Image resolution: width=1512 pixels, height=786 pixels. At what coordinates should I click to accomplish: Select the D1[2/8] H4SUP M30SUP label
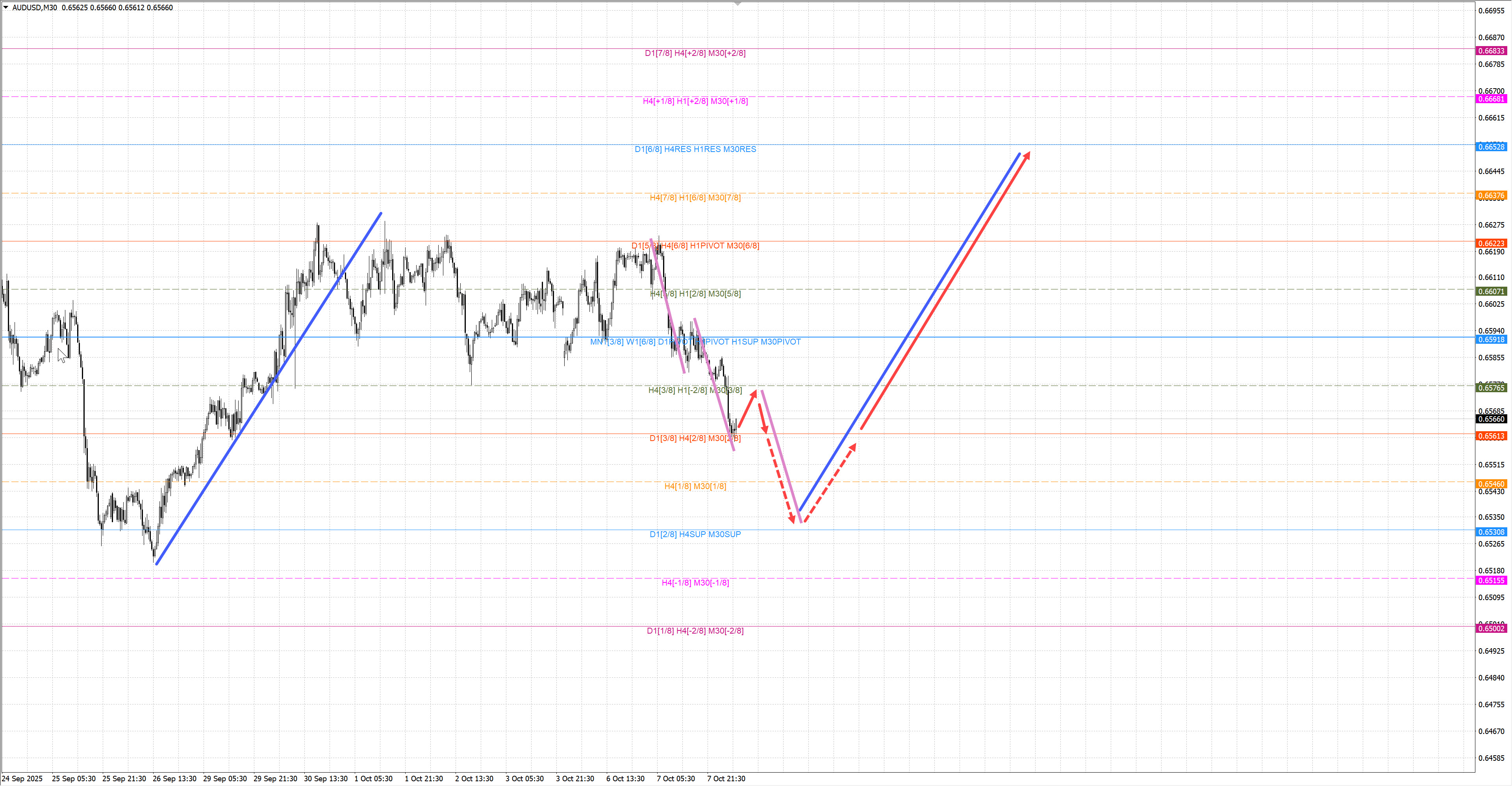[x=695, y=534]
